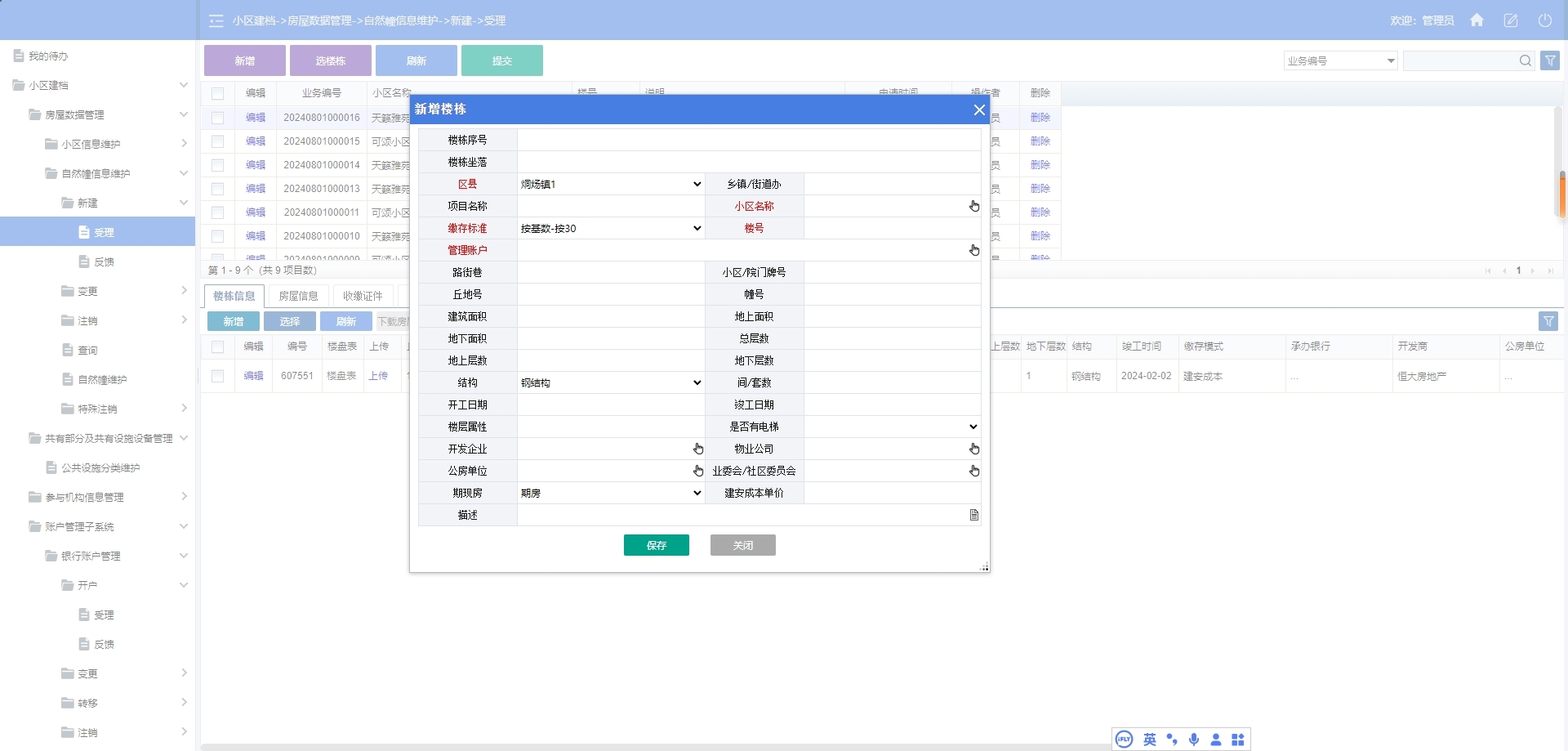Click 删除 link for row 20240801000016
Screen dimensions: 1568x751
point(1040,118)
